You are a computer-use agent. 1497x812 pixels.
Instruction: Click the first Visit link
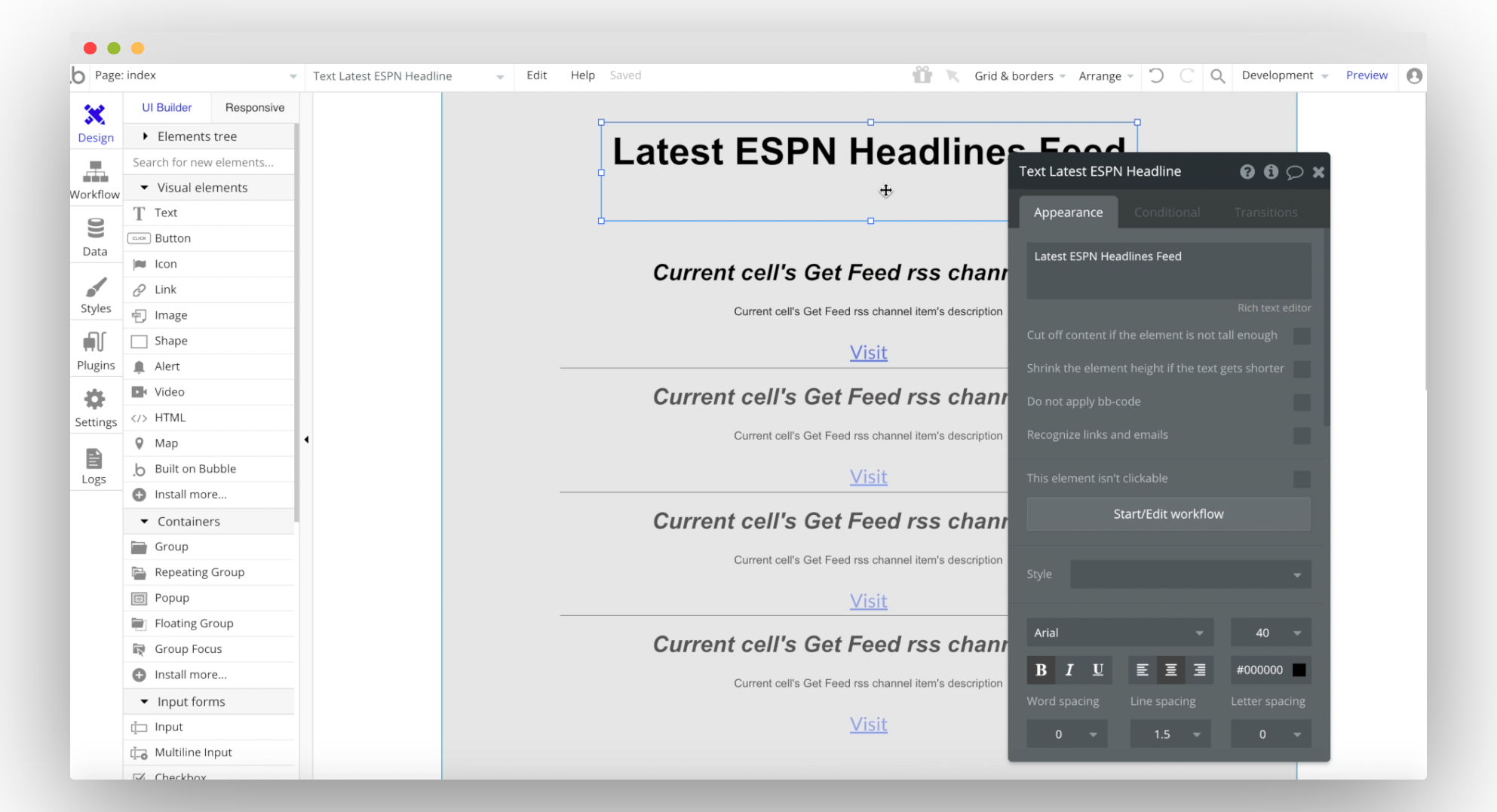868,352
